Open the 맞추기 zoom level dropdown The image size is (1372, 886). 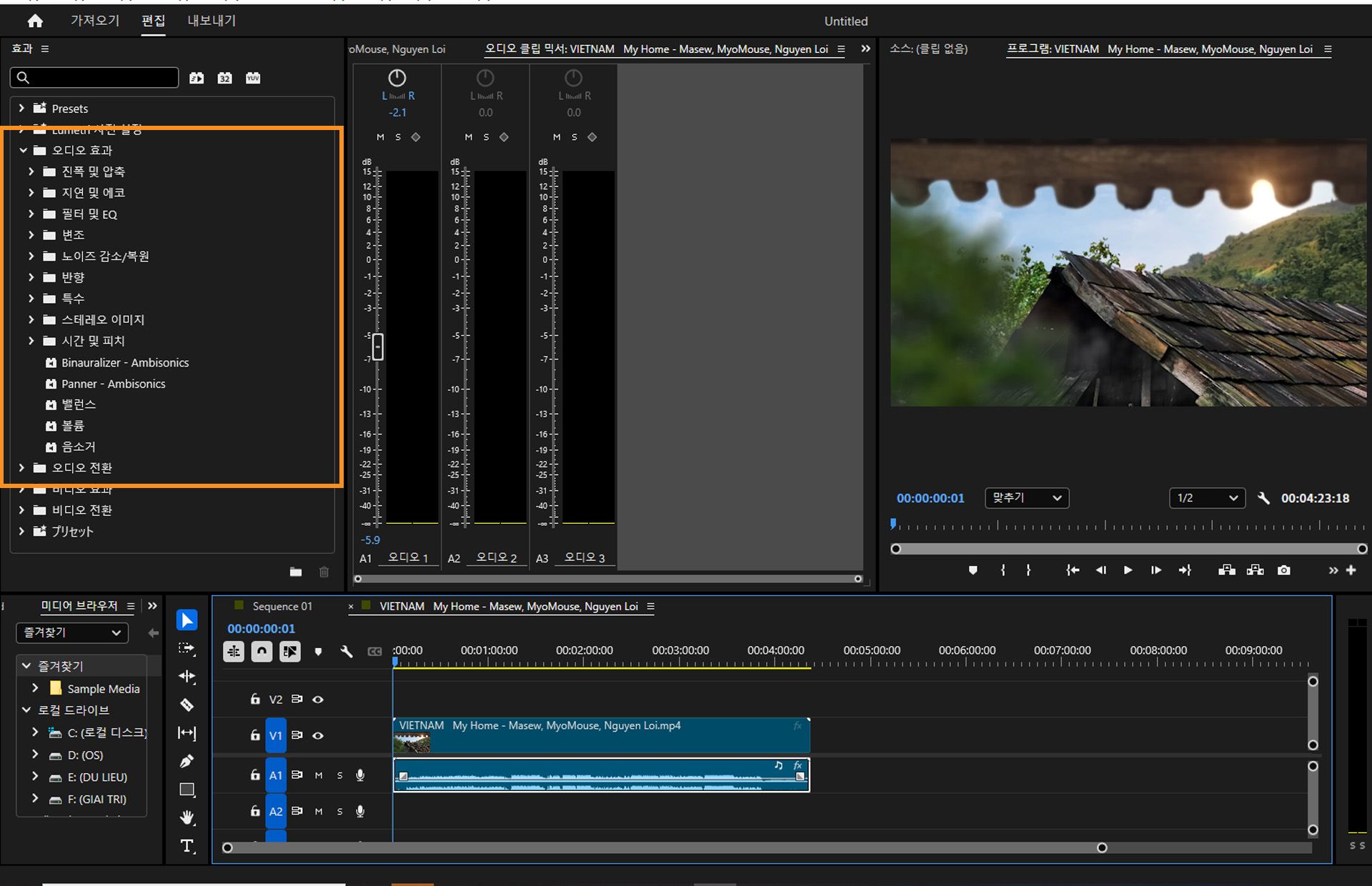(x=1026, y=498)
